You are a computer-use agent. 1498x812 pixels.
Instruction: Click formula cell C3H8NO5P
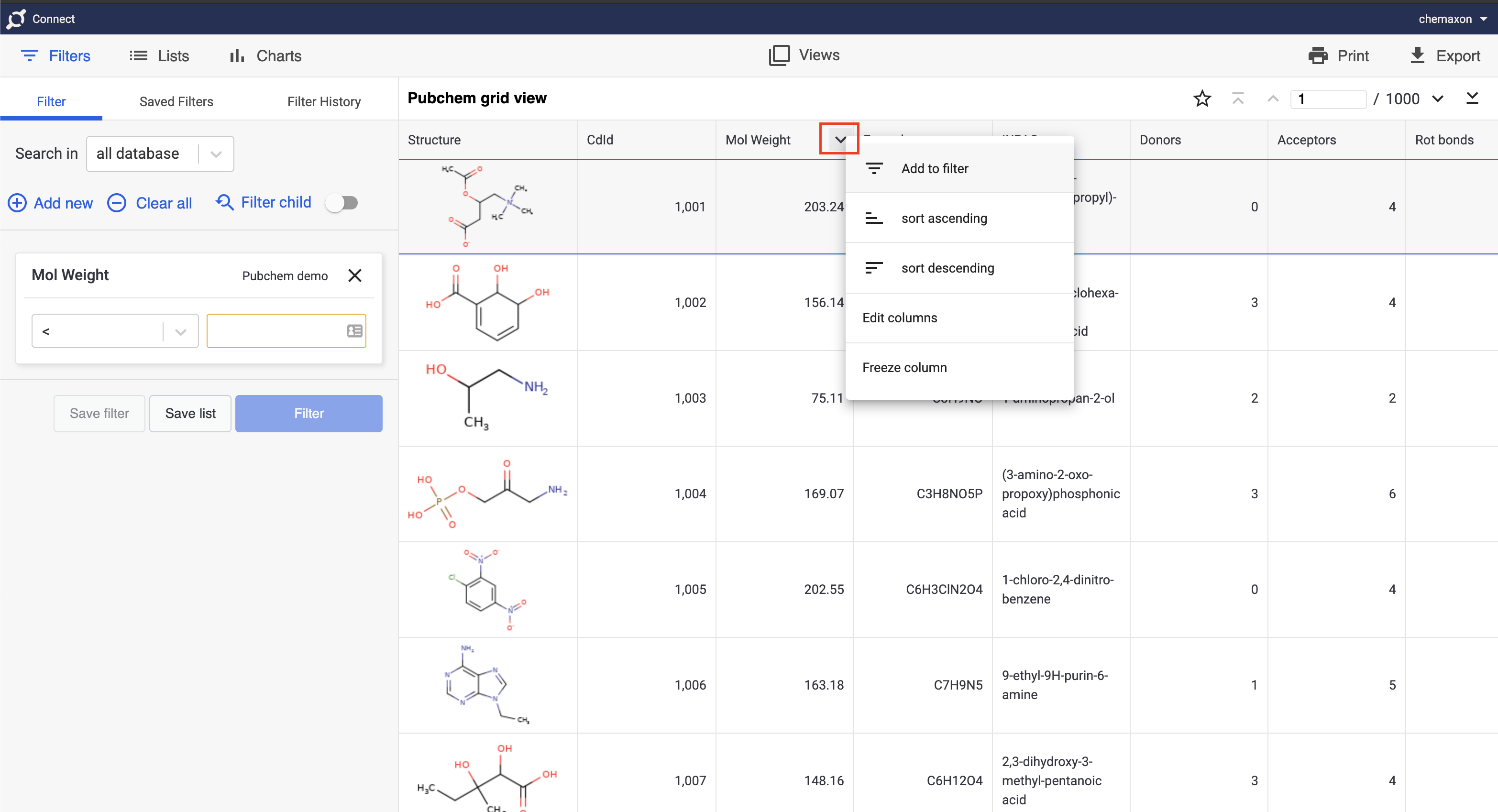(x=923, y=494)
